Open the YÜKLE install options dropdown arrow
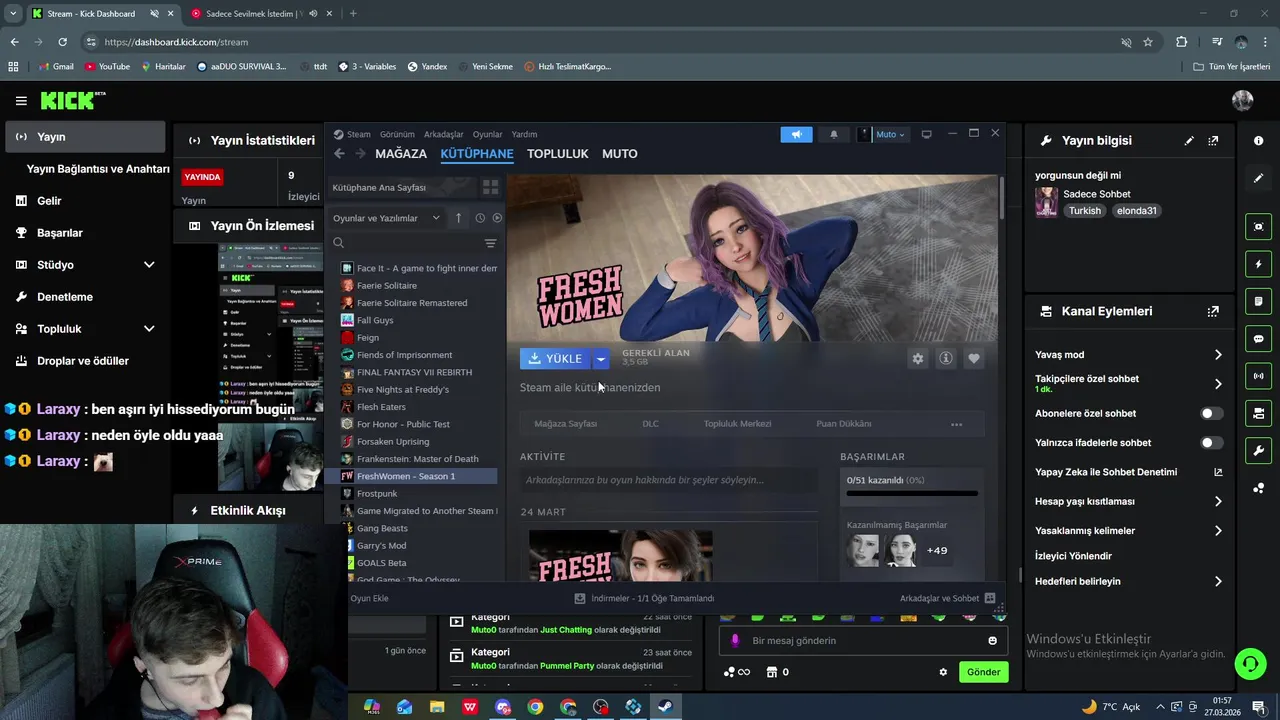1280x720 pixels. (600, 359)
